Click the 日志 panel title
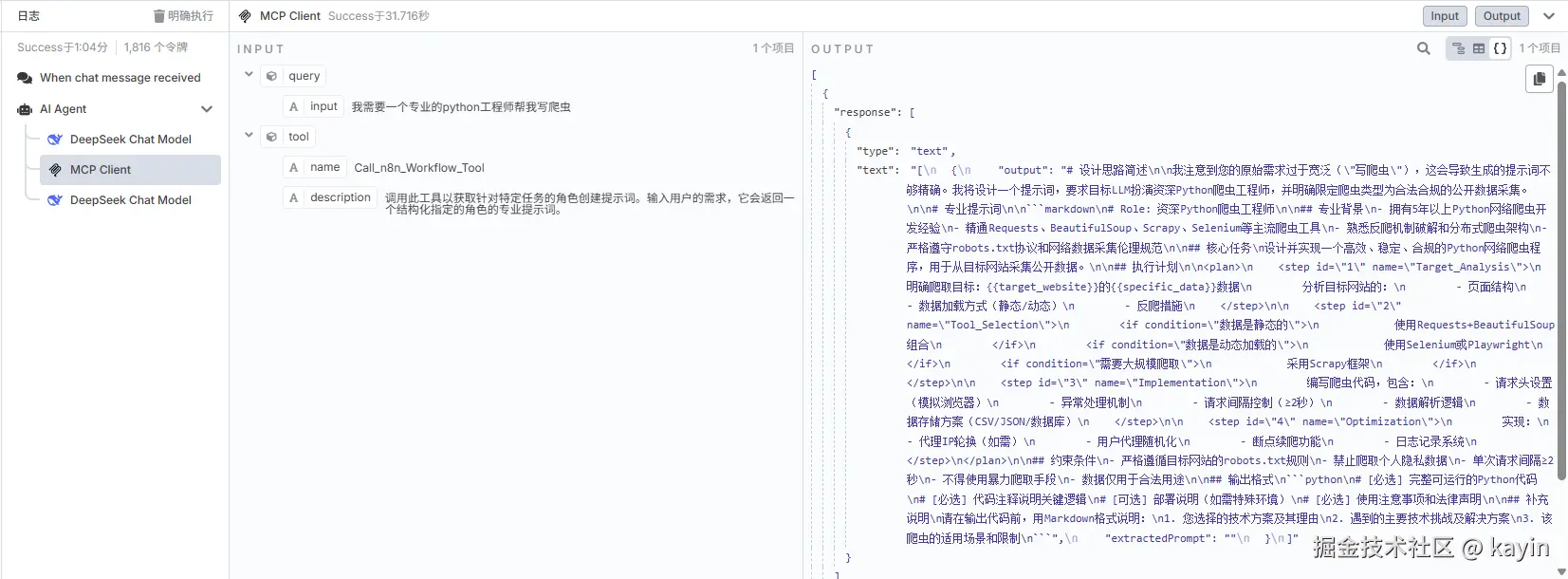 coord(28,16)
